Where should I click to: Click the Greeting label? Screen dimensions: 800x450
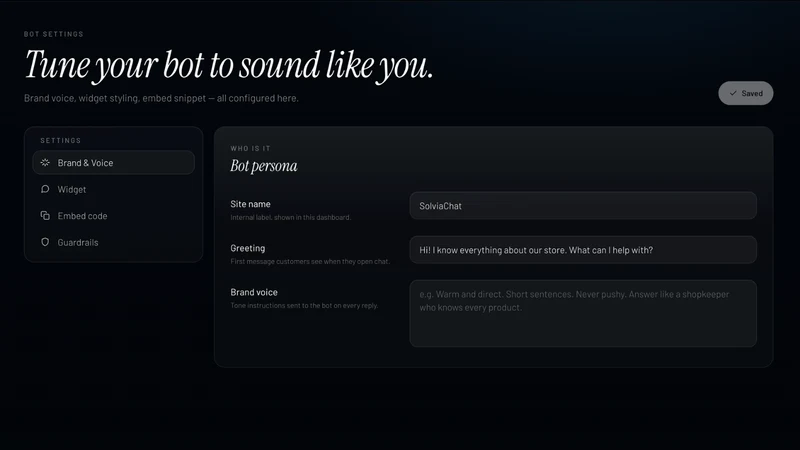(x=247, y=248)
